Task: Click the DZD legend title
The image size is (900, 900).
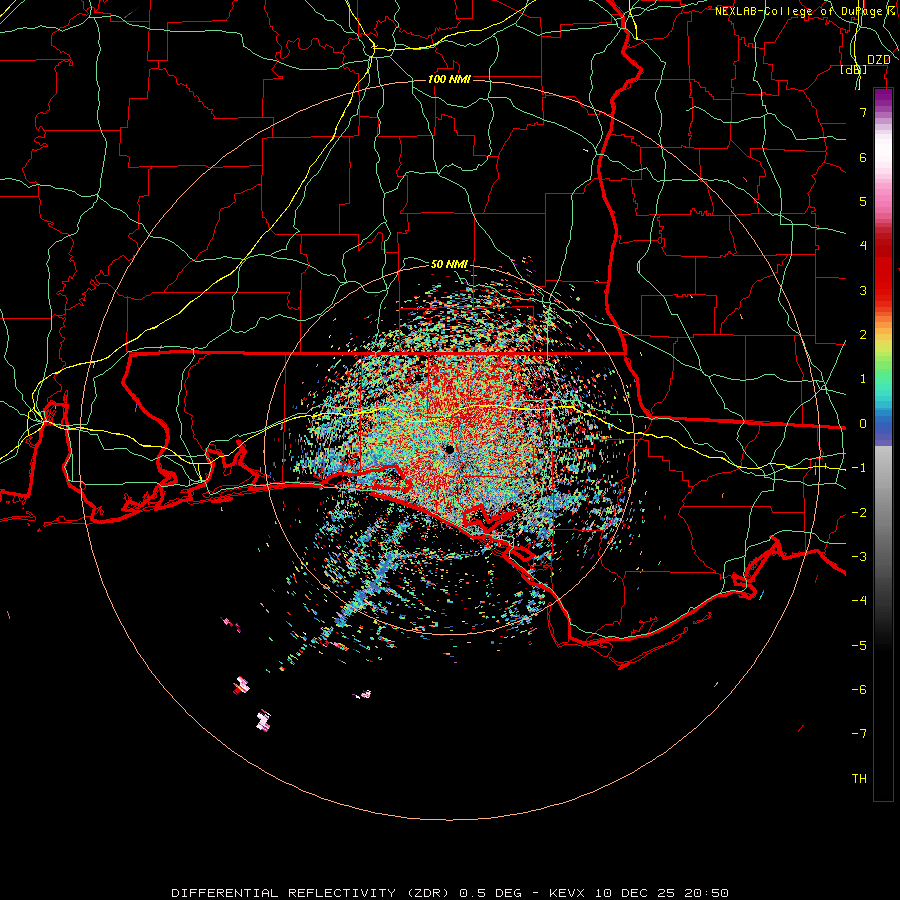Action: (878, 60)
